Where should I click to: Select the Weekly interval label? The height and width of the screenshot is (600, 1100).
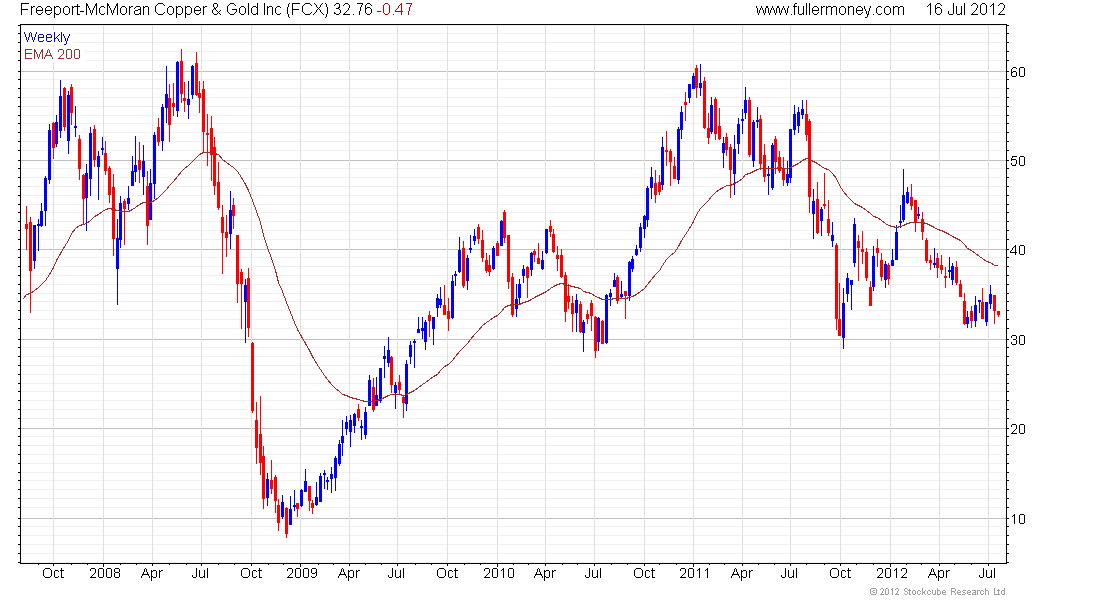47,37
